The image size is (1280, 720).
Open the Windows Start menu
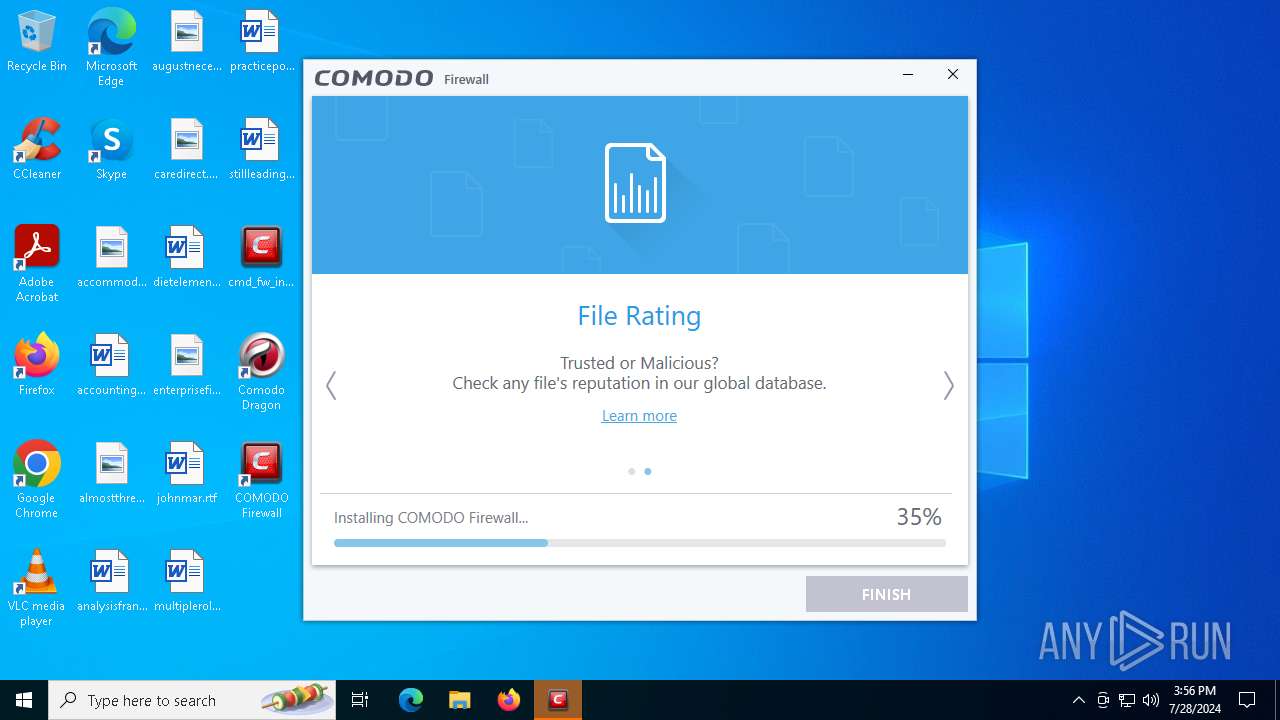click(x=24, y=700)
